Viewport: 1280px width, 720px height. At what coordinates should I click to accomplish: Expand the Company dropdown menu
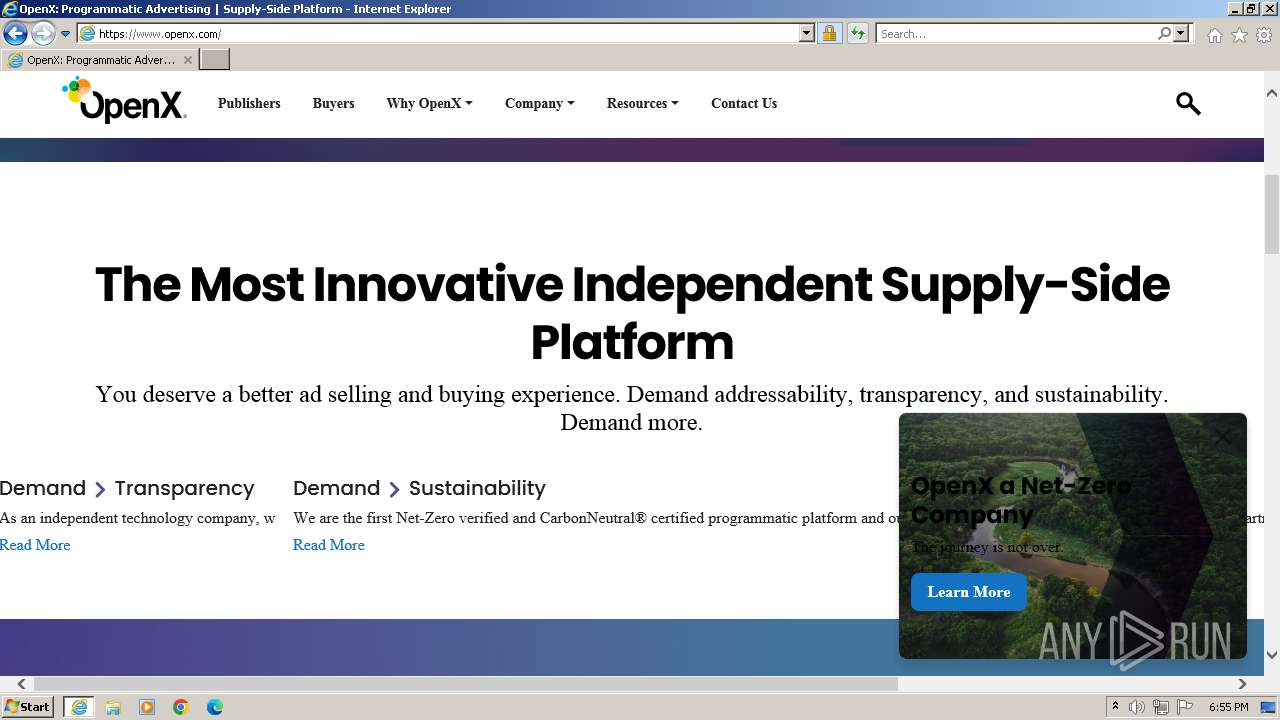pos(539,103)
